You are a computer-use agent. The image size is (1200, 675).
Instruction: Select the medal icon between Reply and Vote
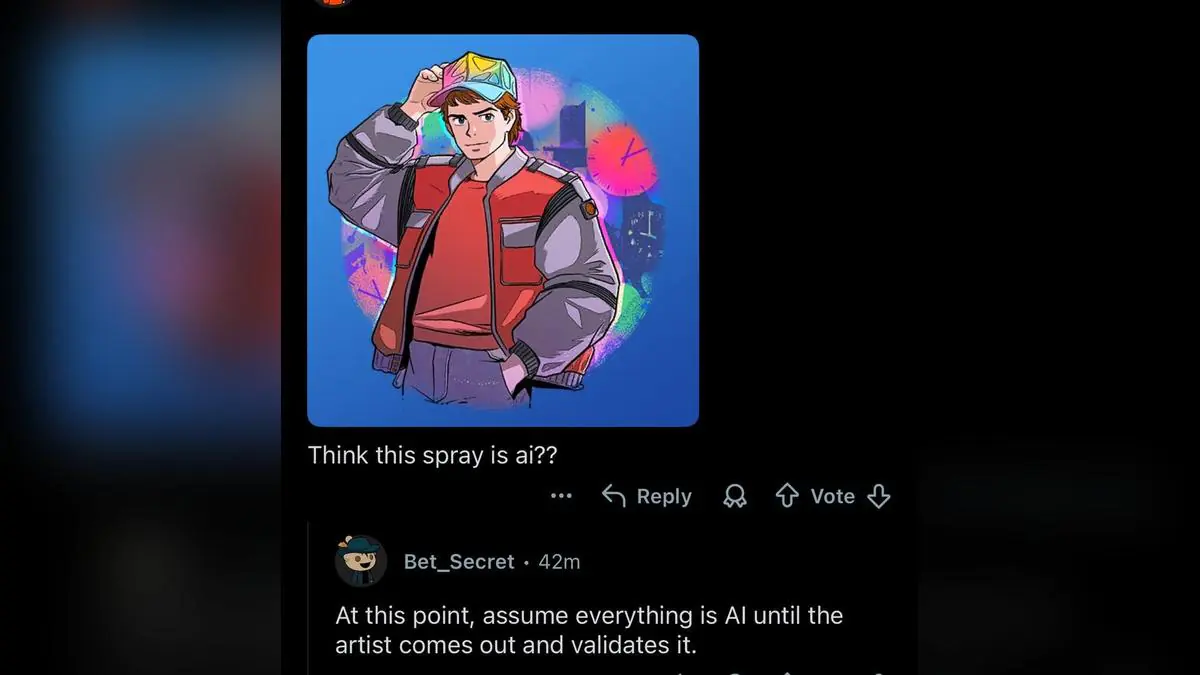coord(735,496)
